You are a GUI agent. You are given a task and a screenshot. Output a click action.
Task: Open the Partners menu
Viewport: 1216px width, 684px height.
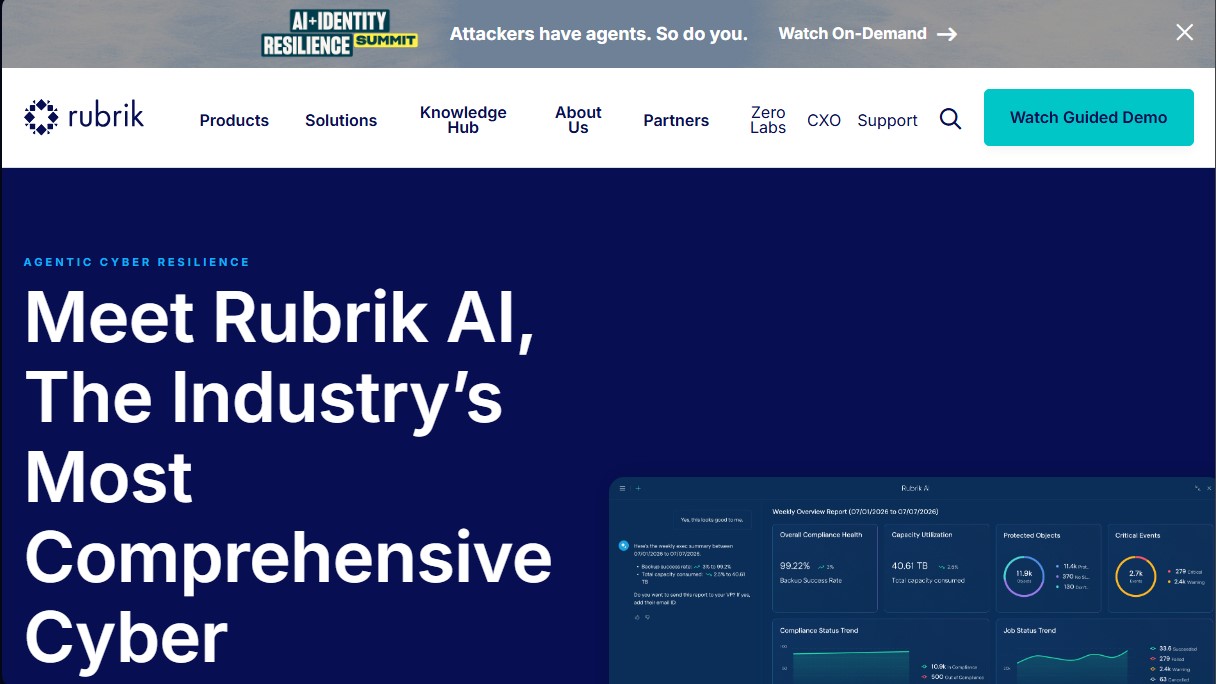pyautogui.click(x=676, y=120)
